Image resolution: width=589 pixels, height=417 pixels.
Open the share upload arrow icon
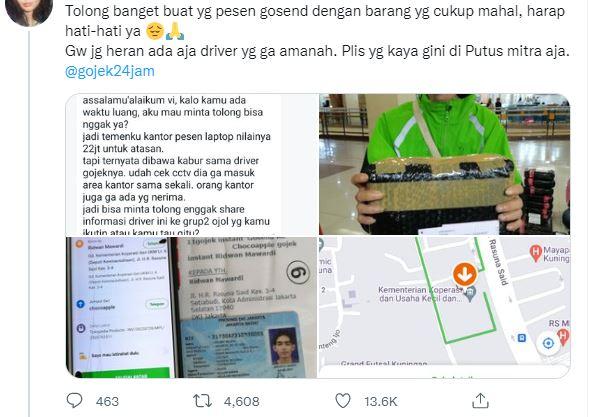[480, 400]
